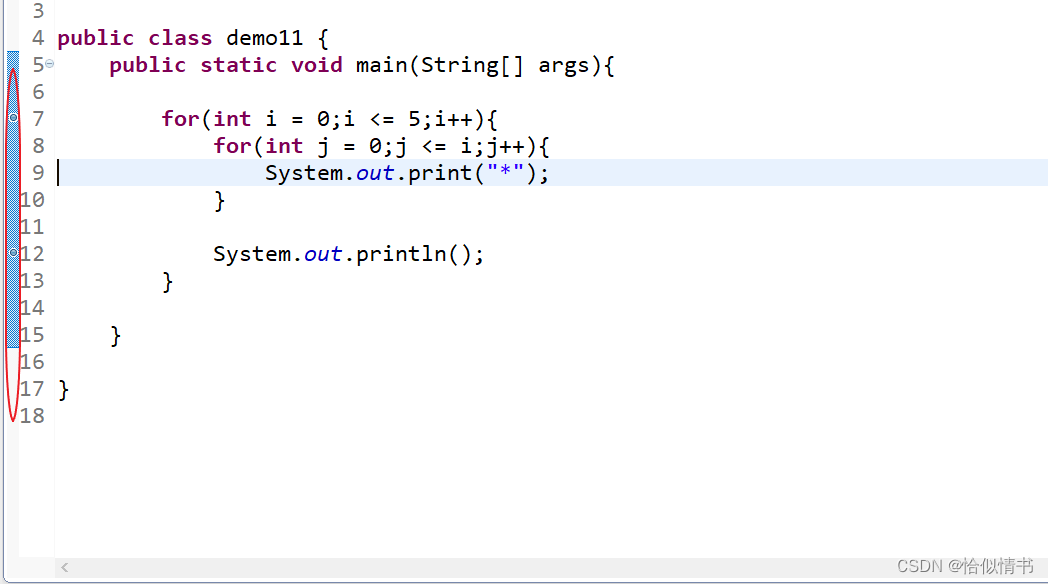The width and height of the screenshot is (1048, 584).
Task: Click String[] in the main method parameters
Action: pos(472,65)
